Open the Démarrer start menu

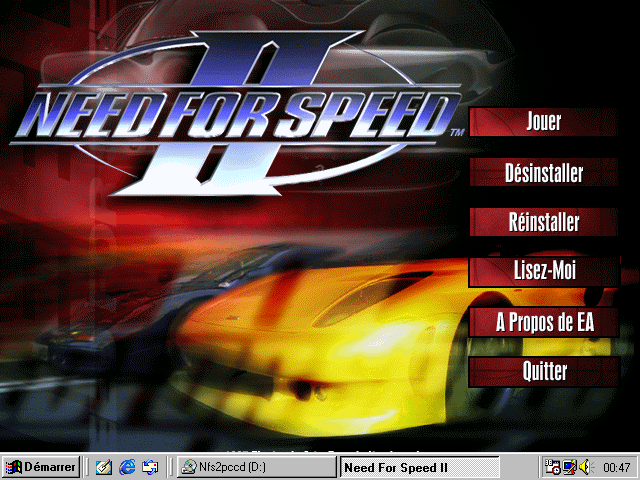[40, 467]
